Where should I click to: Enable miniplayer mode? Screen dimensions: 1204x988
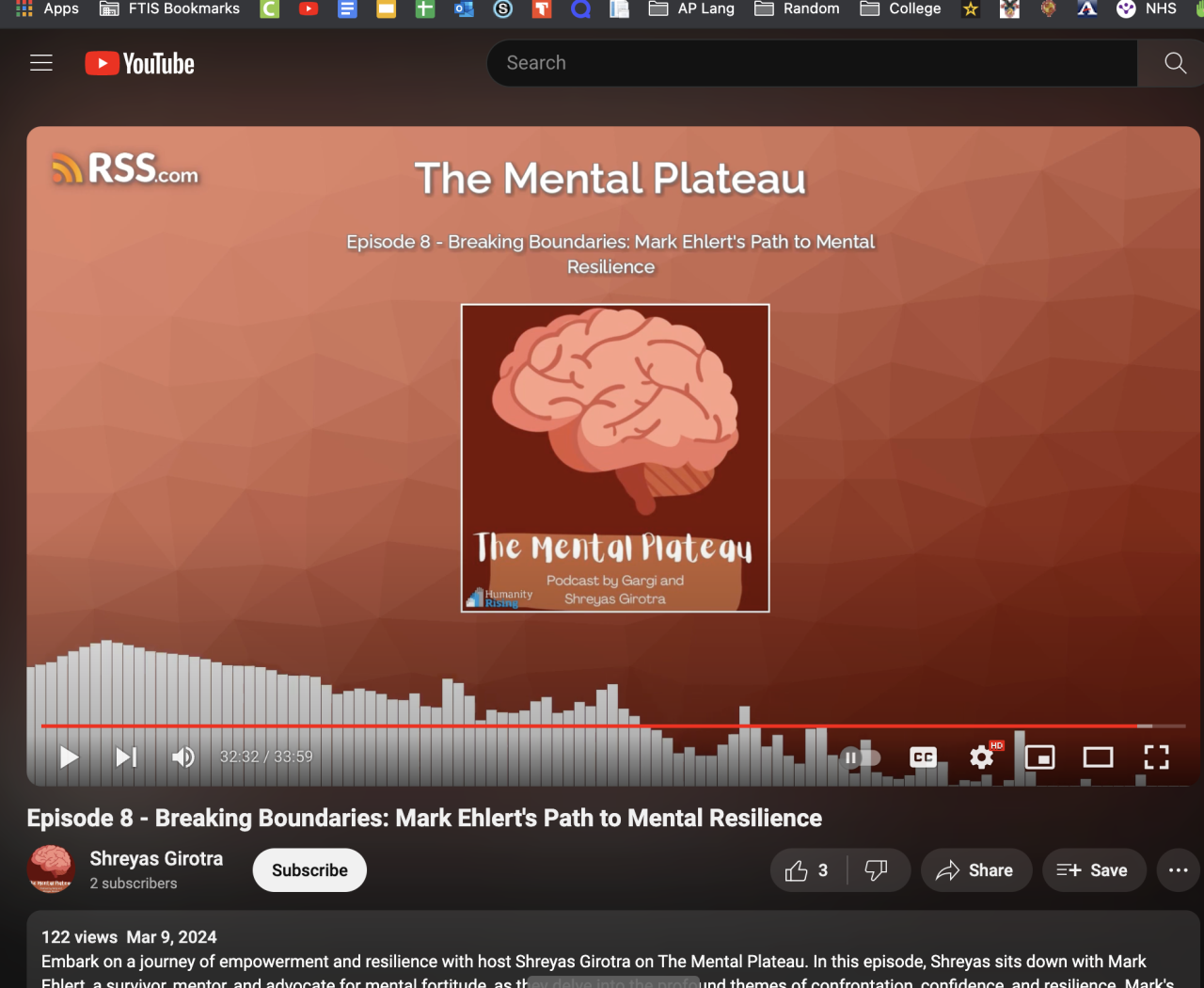(1039, 757)
